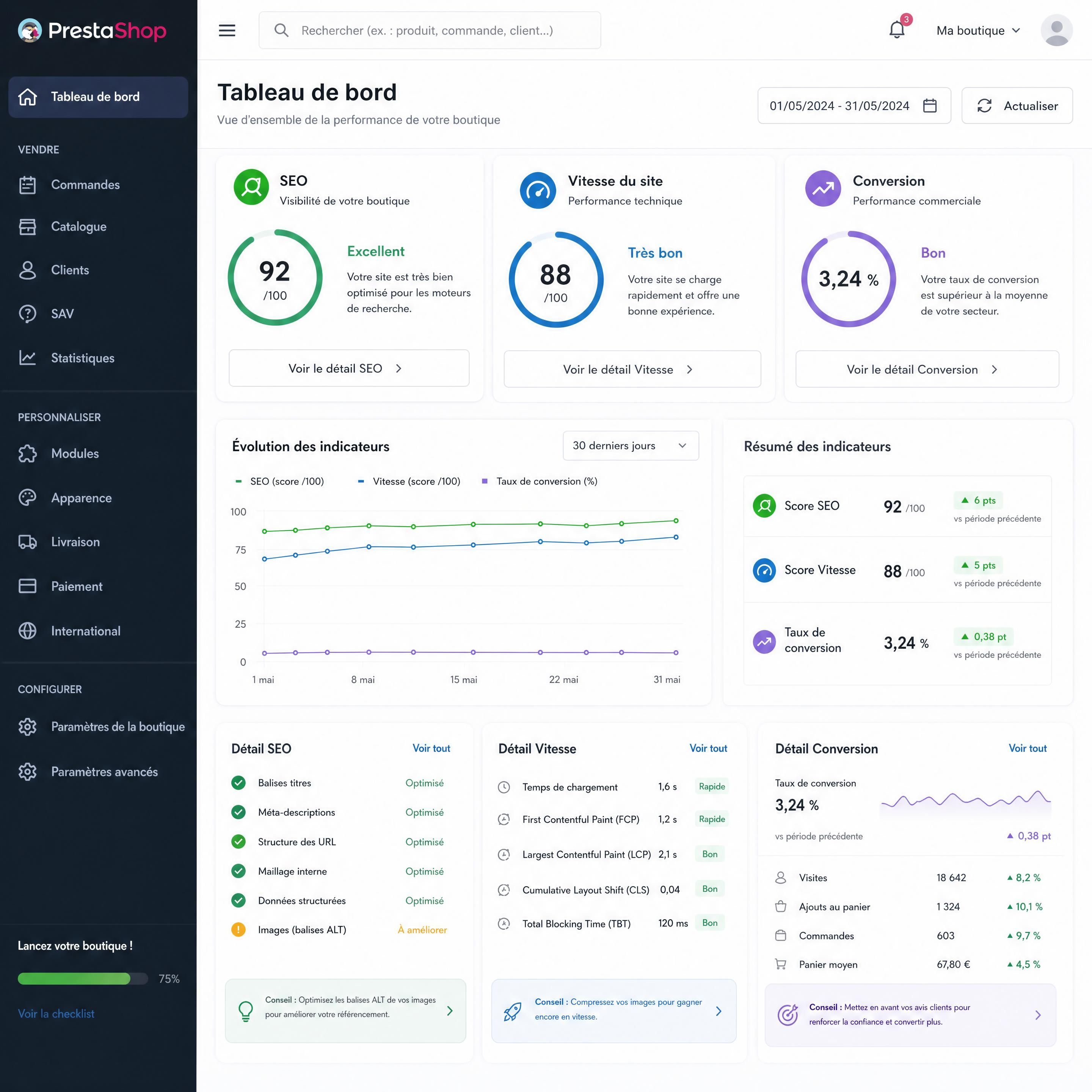The image size is (1092, 1092).
Task: Open notifications bell icon
Action: [x=897, y=30]
